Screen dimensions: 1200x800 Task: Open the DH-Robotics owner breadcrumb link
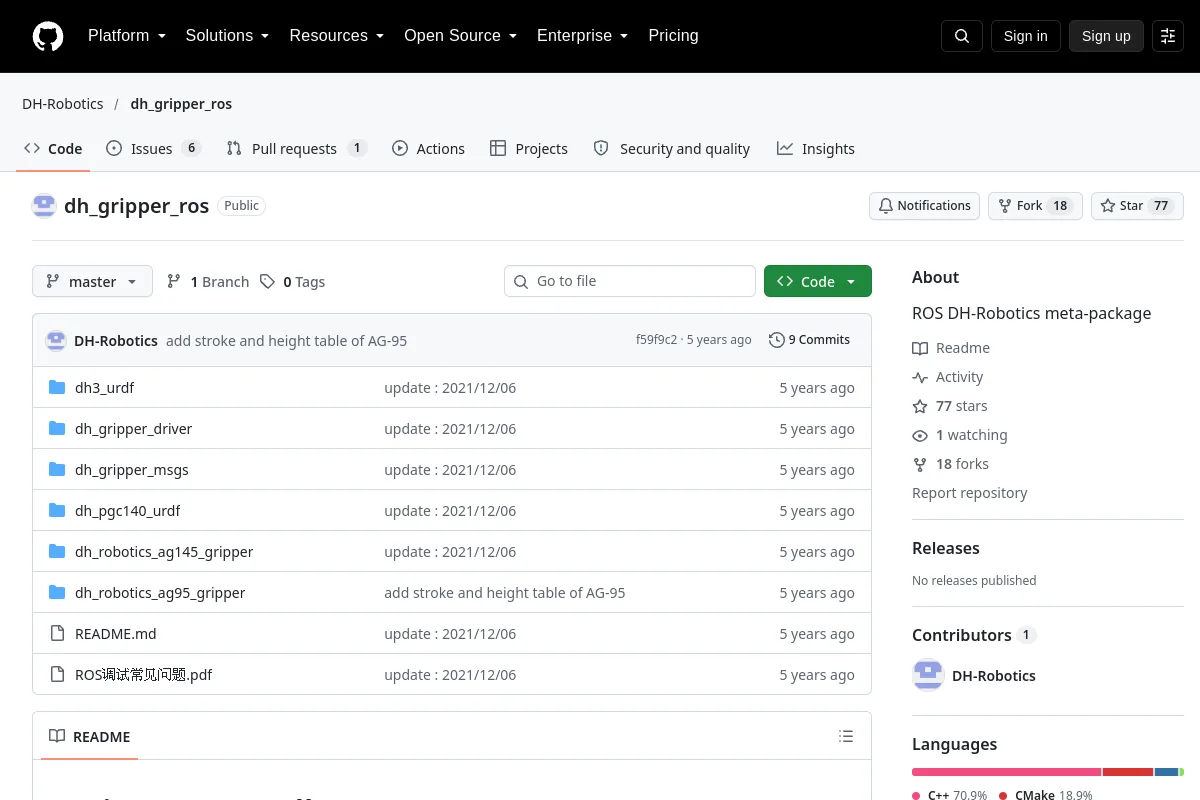coord(63,104)
